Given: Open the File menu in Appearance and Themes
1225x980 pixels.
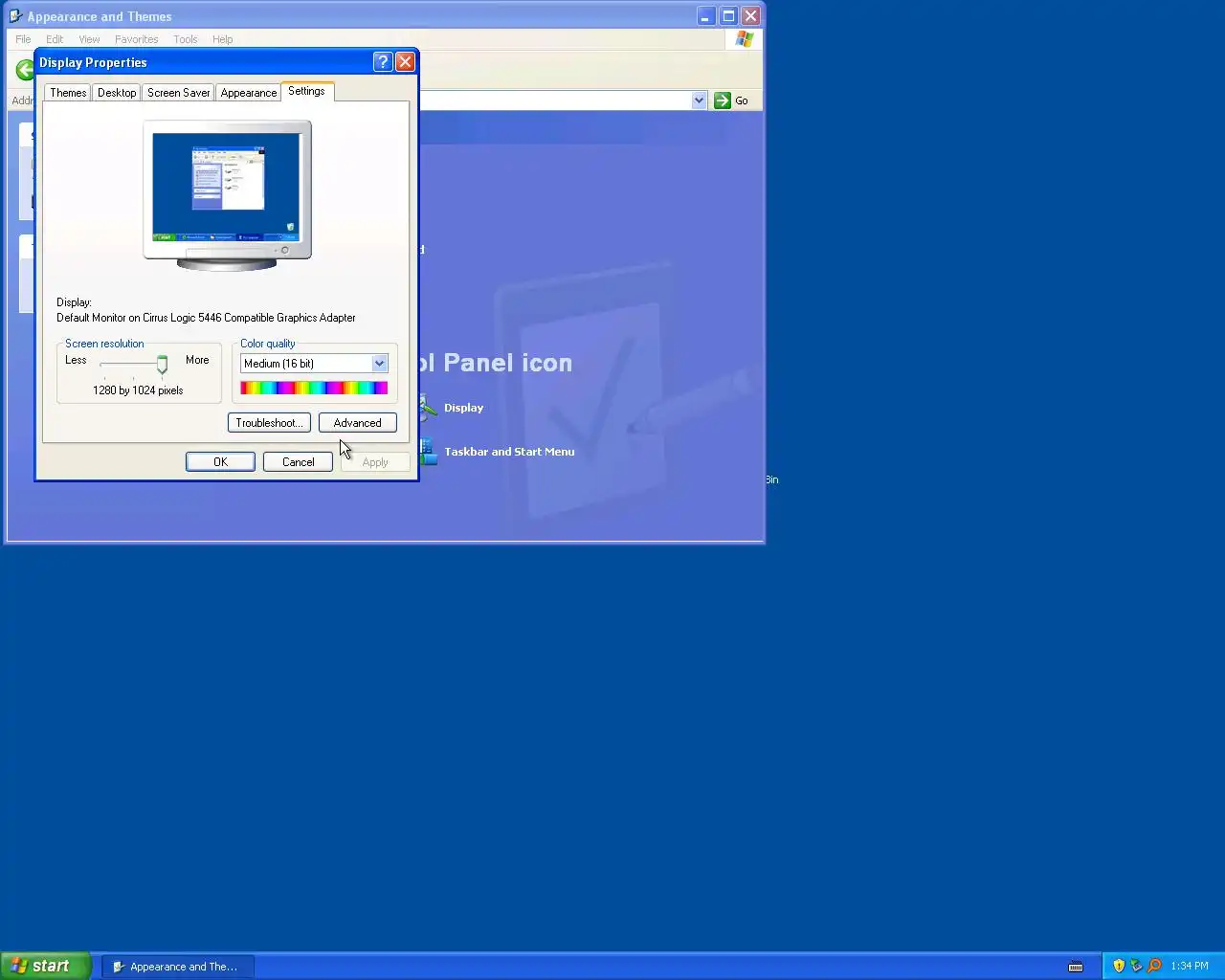Looking at the screenshot, I should (23, 39).
